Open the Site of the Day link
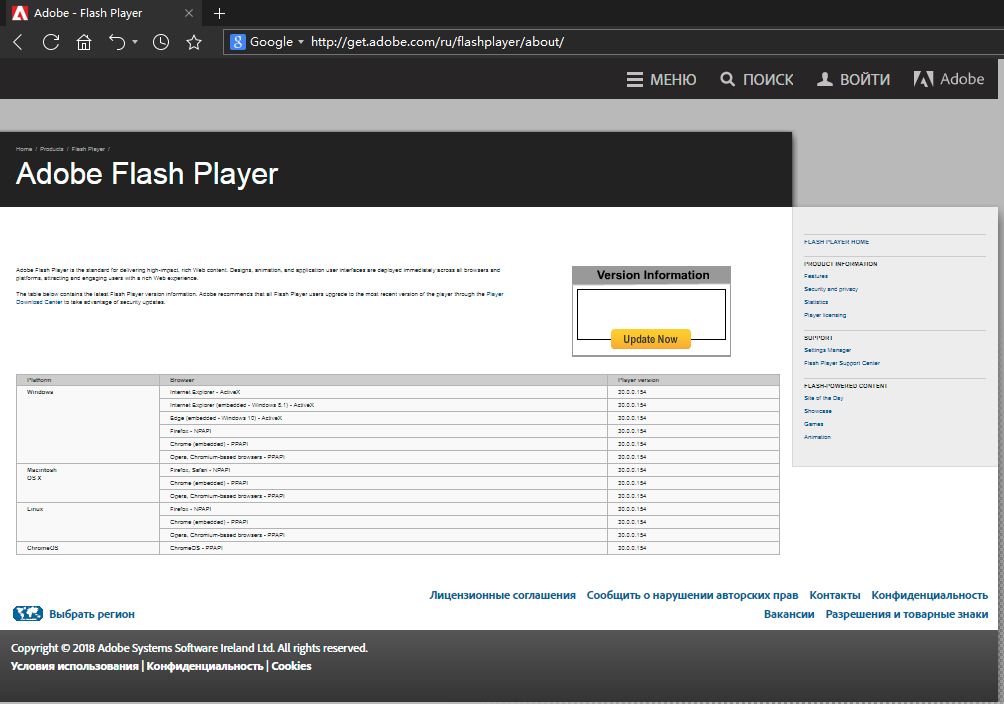 click(x=823, y=398)
